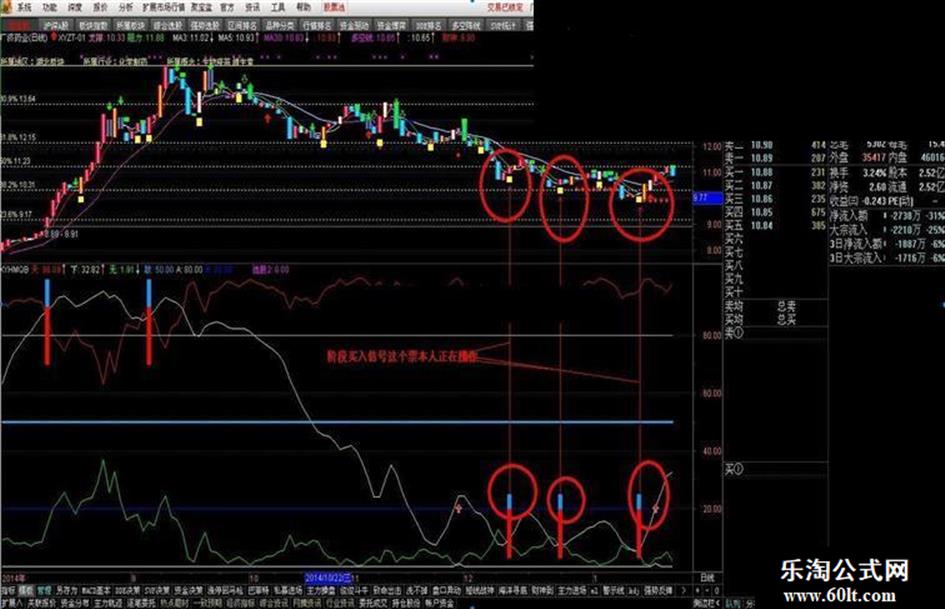Open the 主力轨迹 bottom tab
This screenshot has width=945, height=609.
(x=108, y=603)
